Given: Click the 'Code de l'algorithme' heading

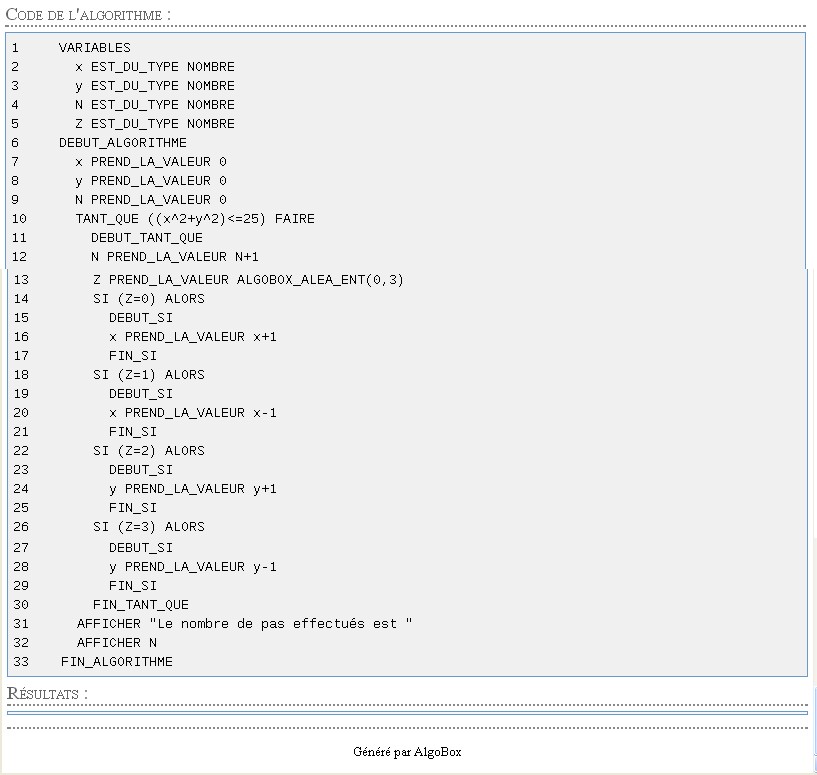Looking at the screenshot, I should coord(88,15).
